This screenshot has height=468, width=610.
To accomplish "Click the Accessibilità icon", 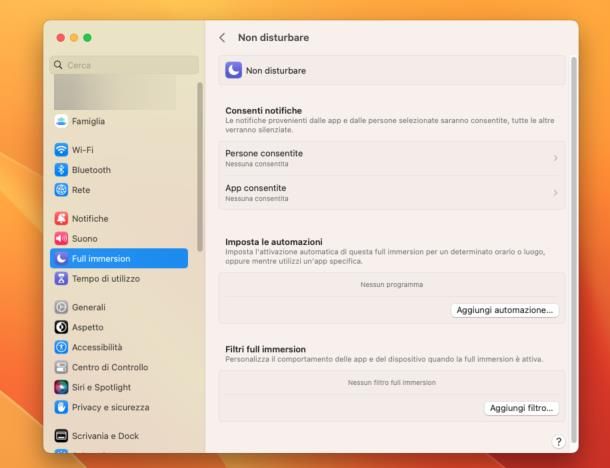I will 61,347.
